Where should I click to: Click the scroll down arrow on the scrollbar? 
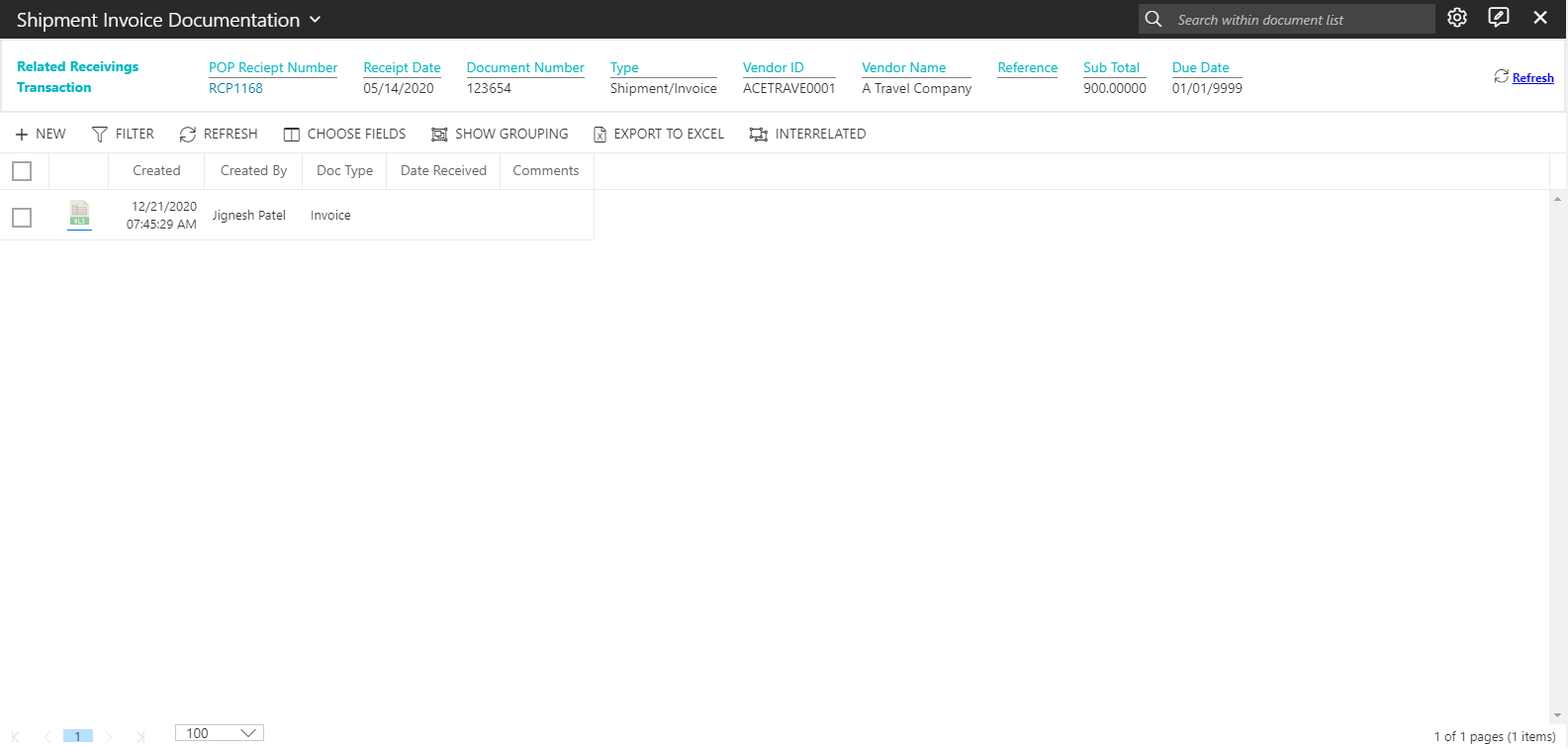click(x=1557, y=715)
